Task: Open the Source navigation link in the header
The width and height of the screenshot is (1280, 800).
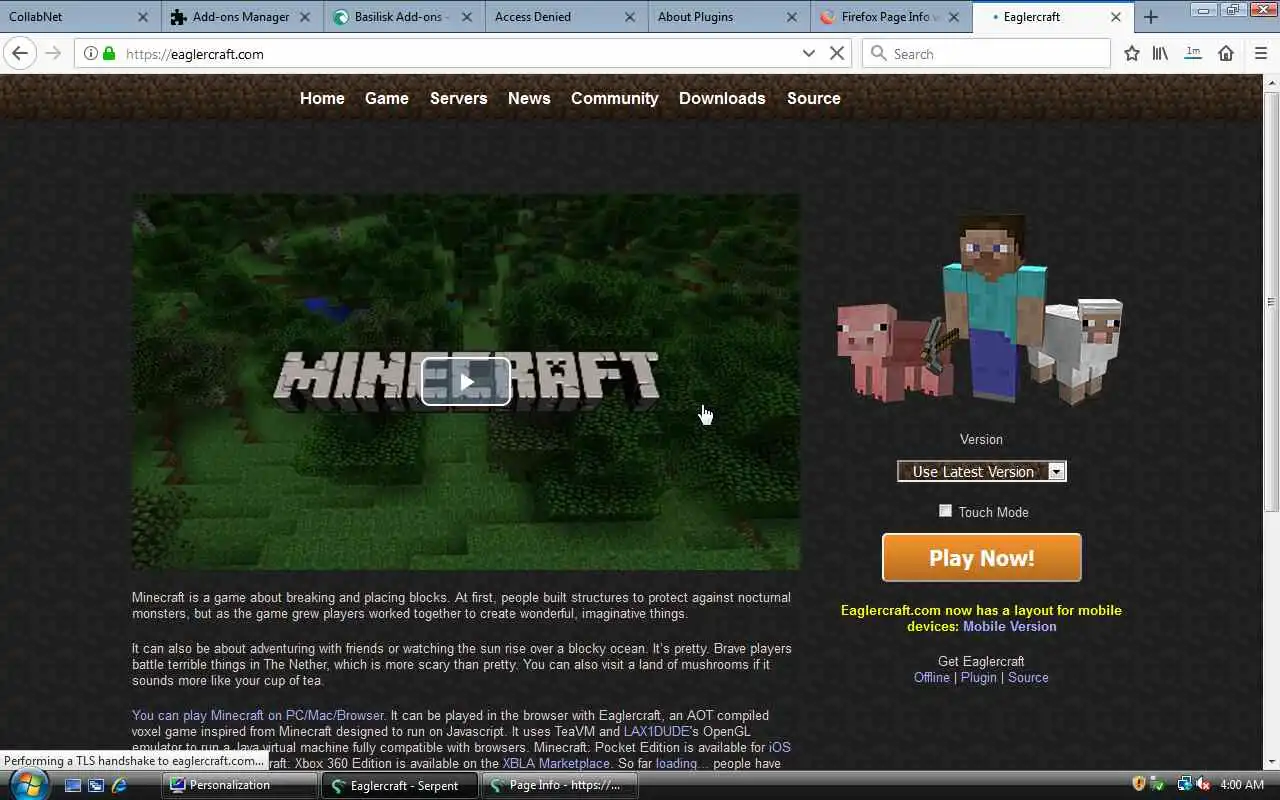Action: pyautogui.click(x=814, y=98)
